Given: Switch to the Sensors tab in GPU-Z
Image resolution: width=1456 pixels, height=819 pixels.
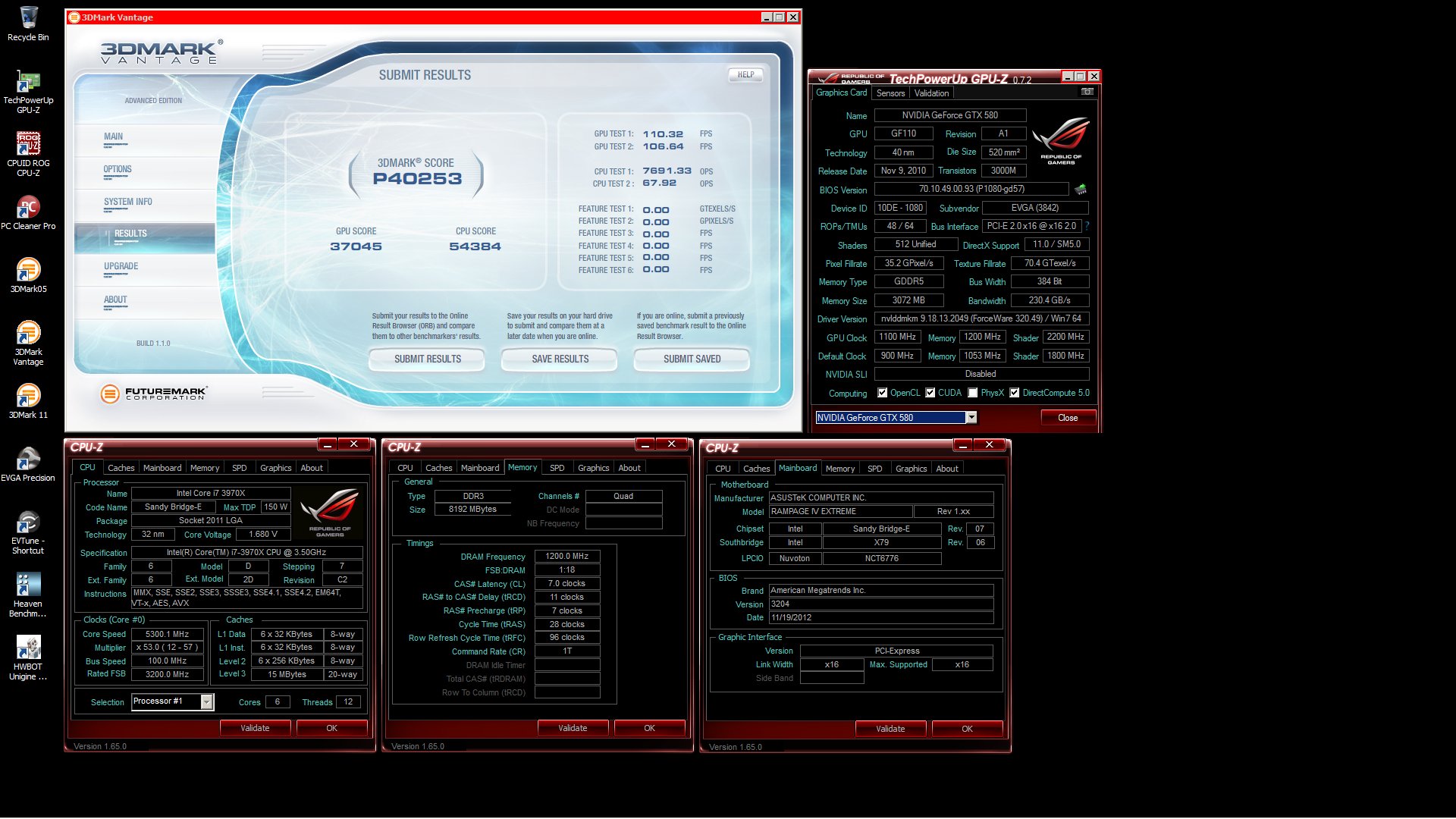Looking at the screenshot, I should [890, 93].
